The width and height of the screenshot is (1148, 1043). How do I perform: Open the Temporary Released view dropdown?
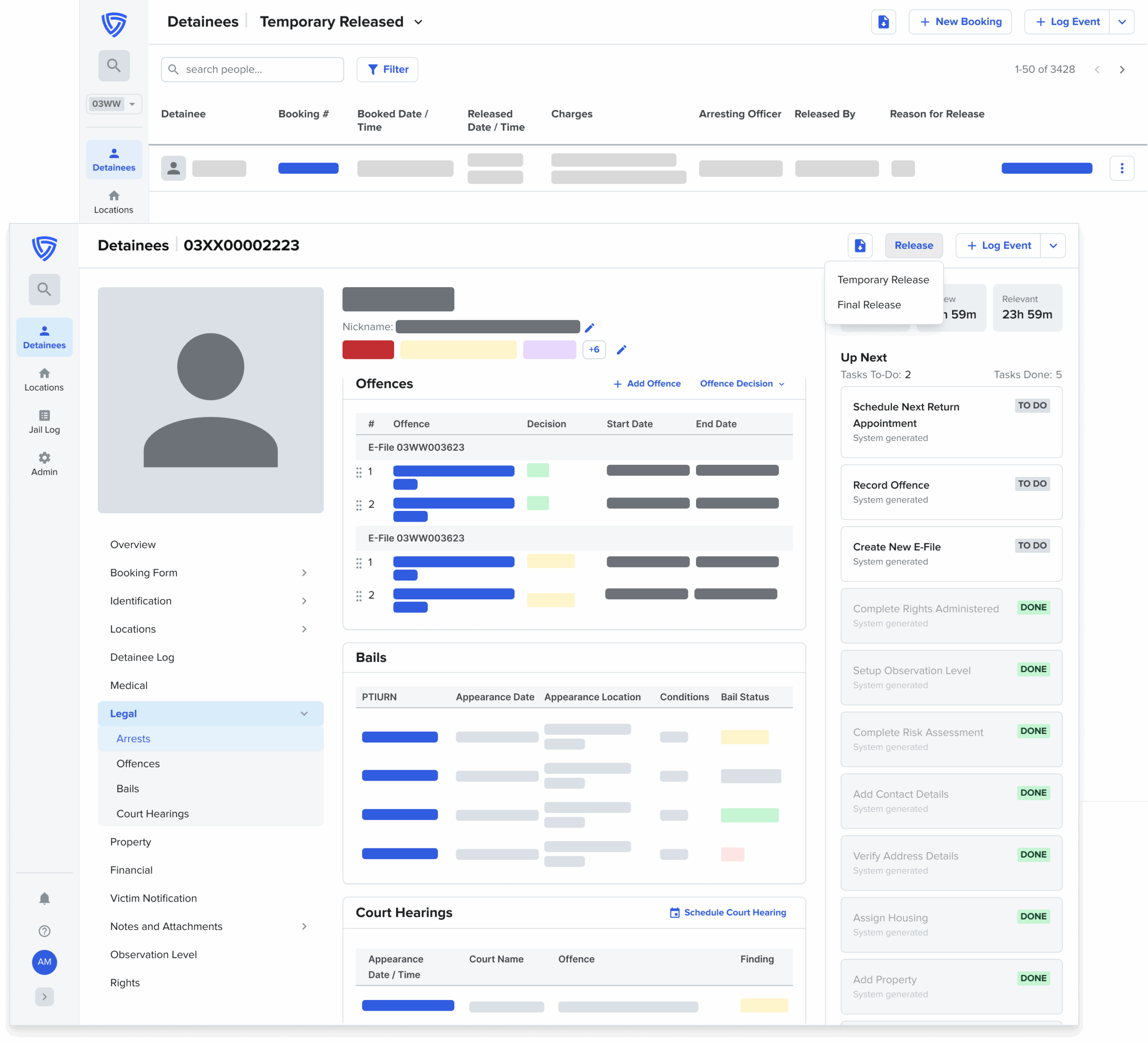click(418, 22)
